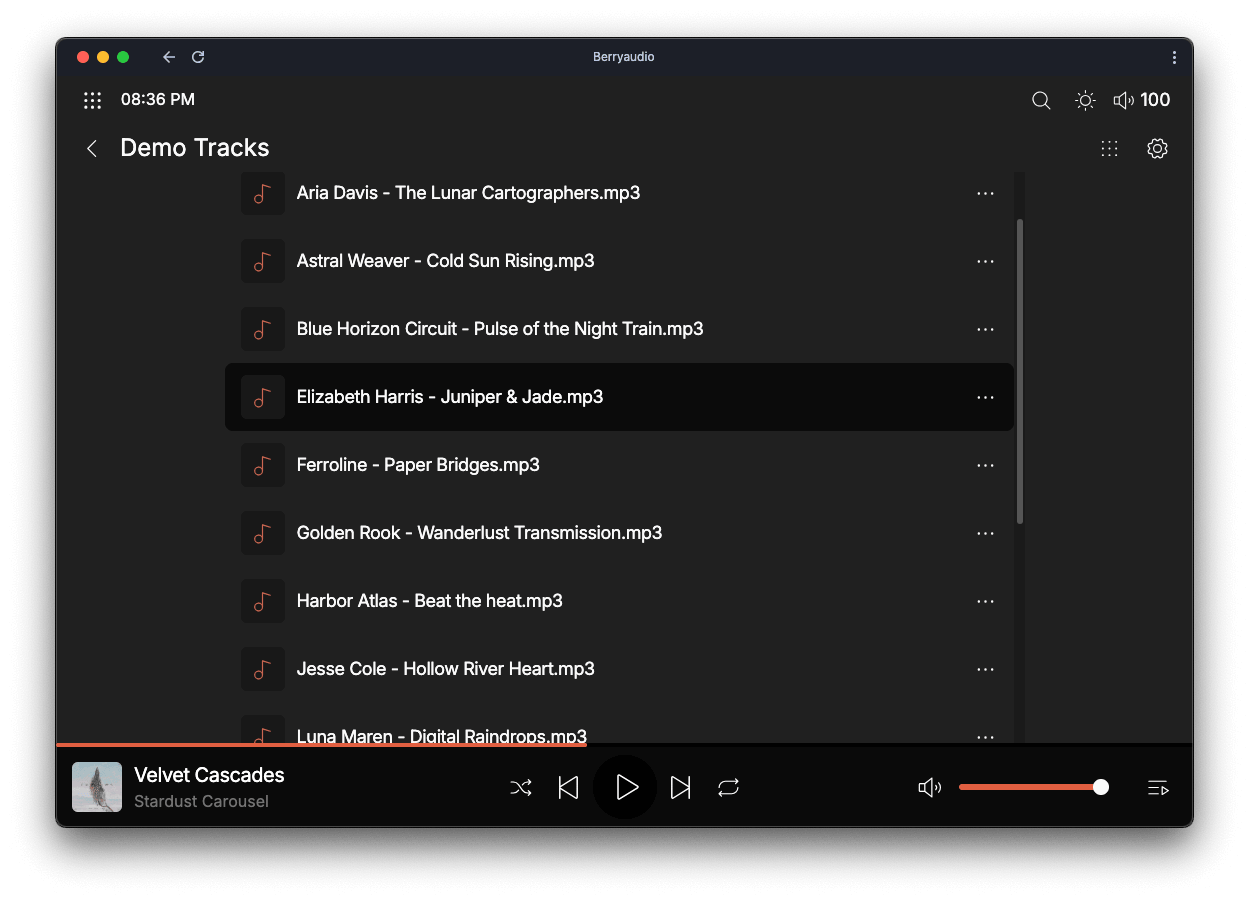Toggle the light/dark theme sun icon
The width and height of the screenshot is (1249, 901).
1085,100
